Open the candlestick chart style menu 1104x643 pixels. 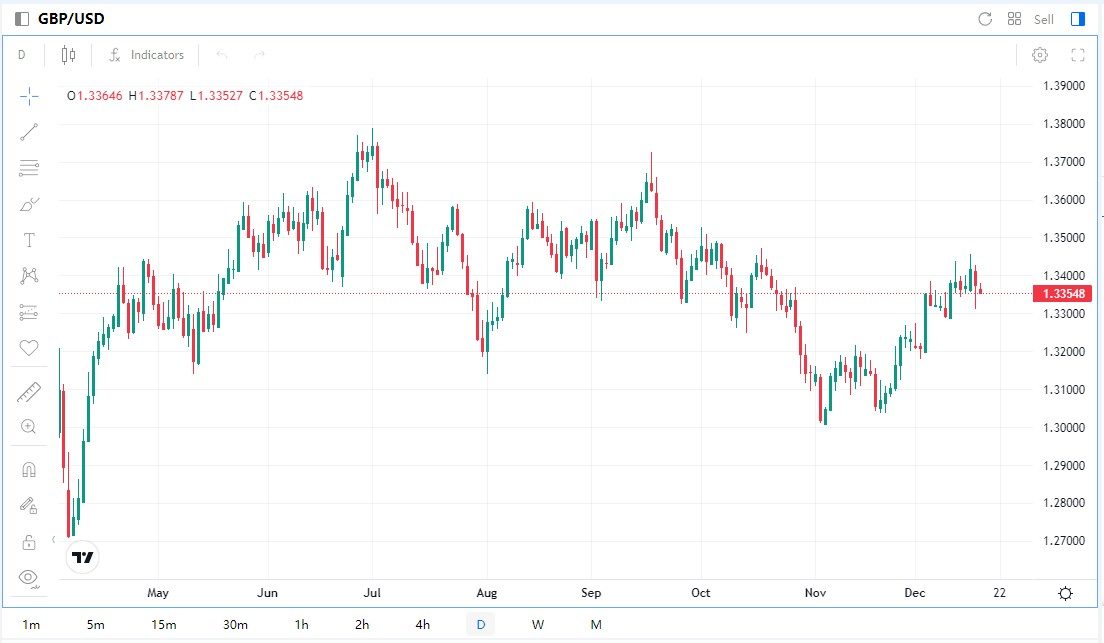coord(68,55)
